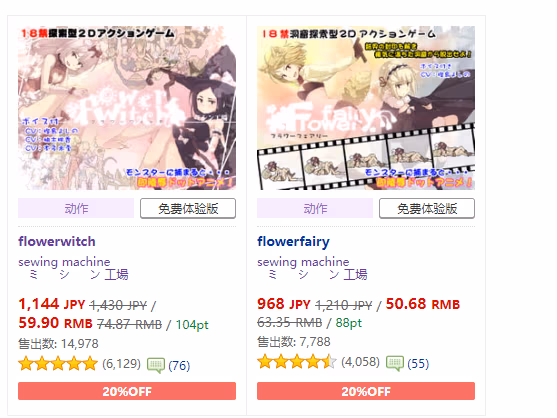This screenshot has height=418, width=557.
Task: Click the star rating under flowerfairy
Action: 297,362
